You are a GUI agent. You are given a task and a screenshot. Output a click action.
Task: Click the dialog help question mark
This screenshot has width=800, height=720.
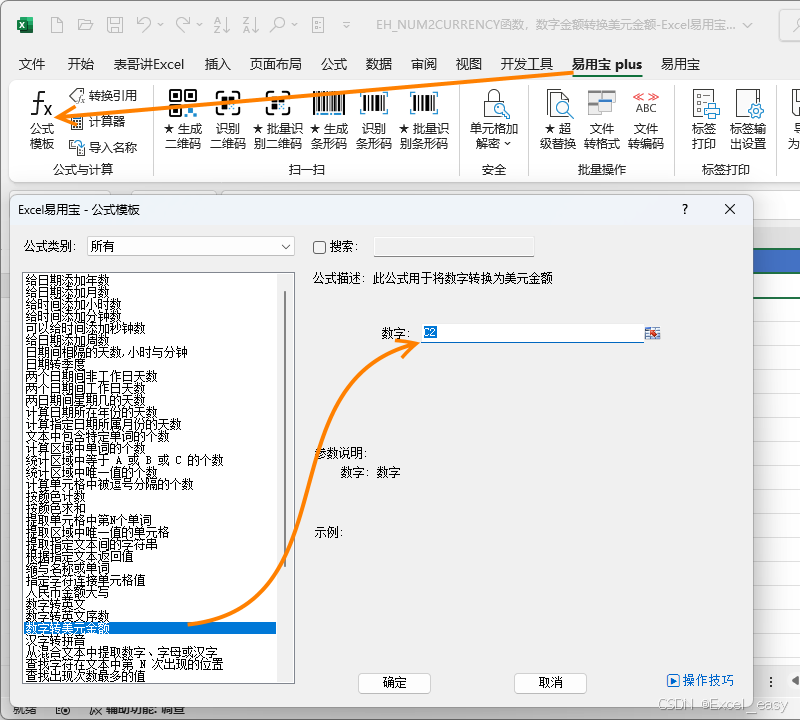pyautogui.click(x=685, y=209)
